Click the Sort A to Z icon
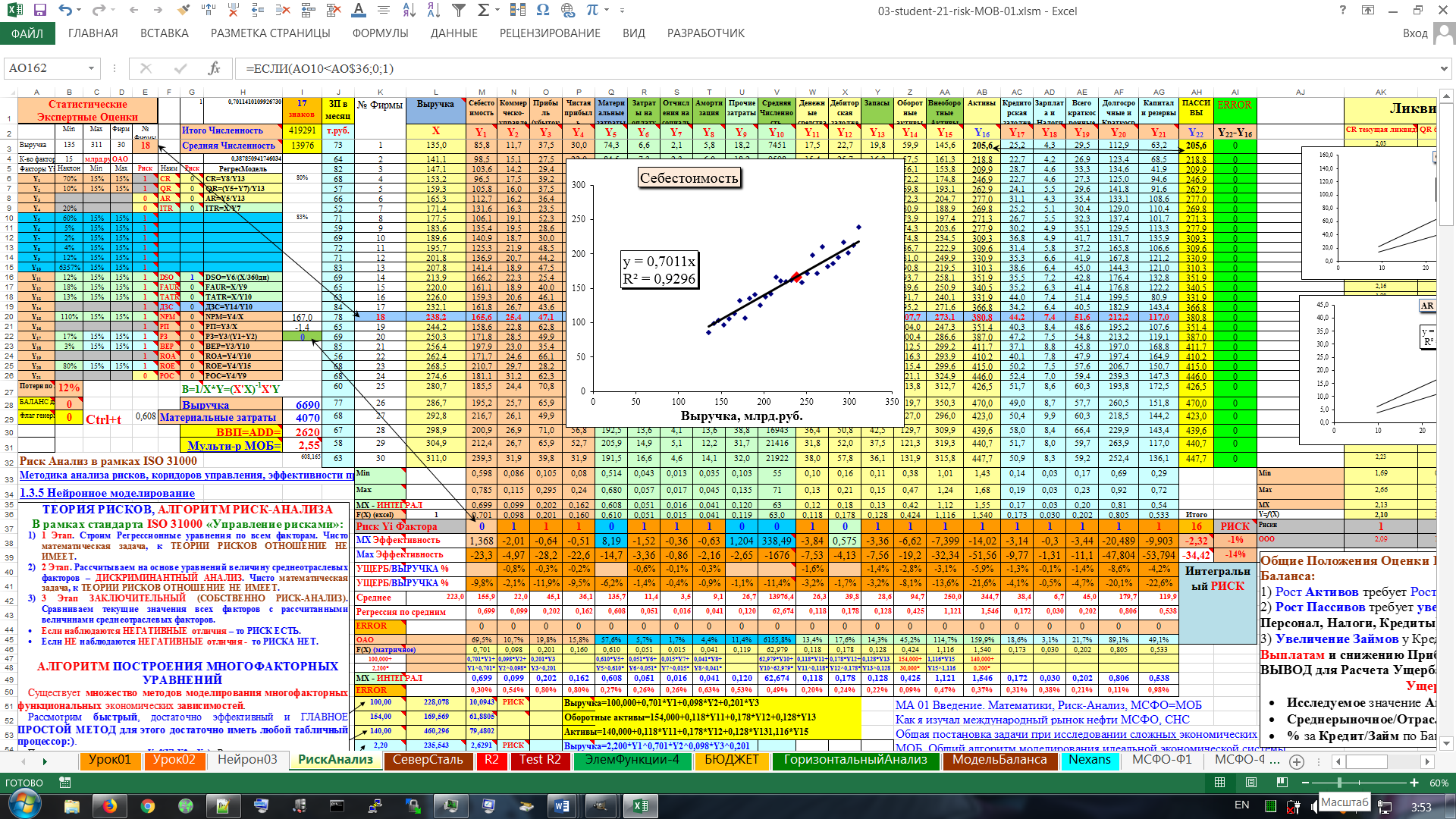The width and height of the screenshot is (1456, 819). pos(409,11)
